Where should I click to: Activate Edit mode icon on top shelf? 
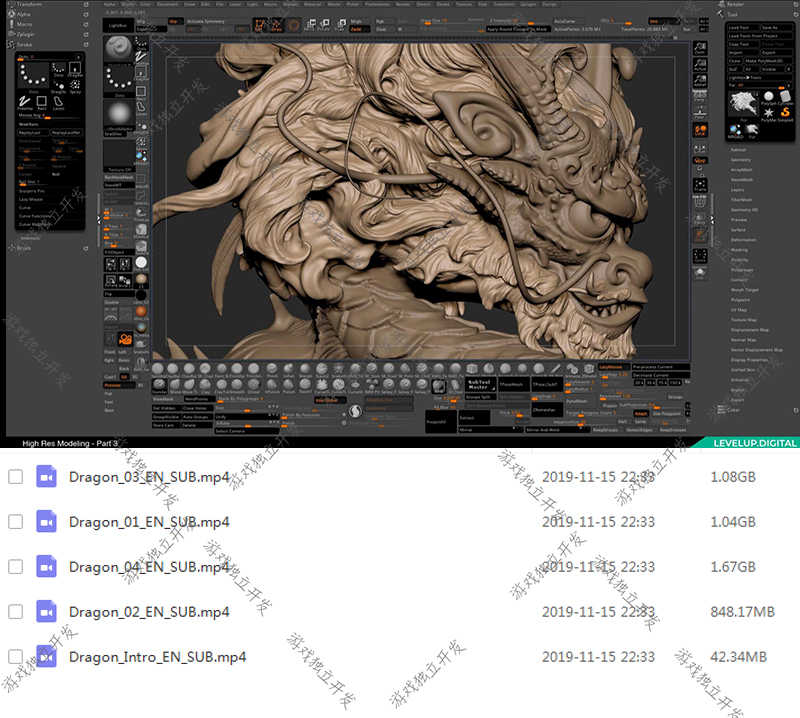pos(260,24)
